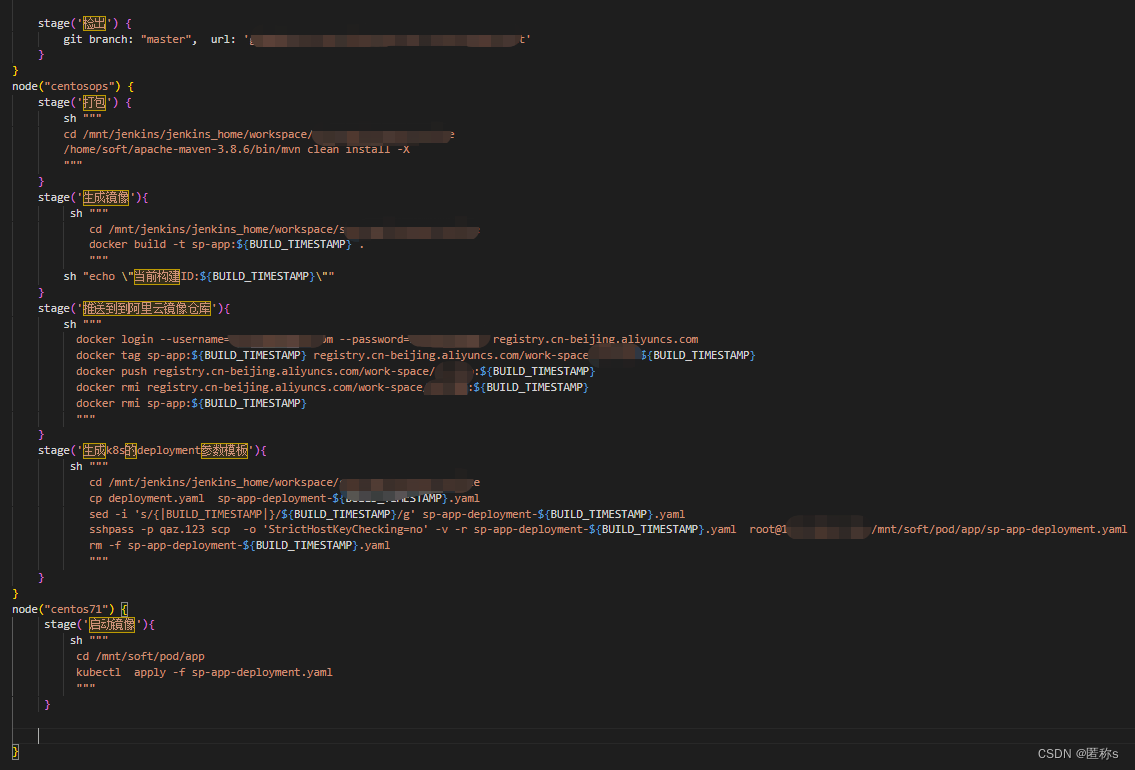
Task: Click the docker tag sp-app line
Action: 415,355
